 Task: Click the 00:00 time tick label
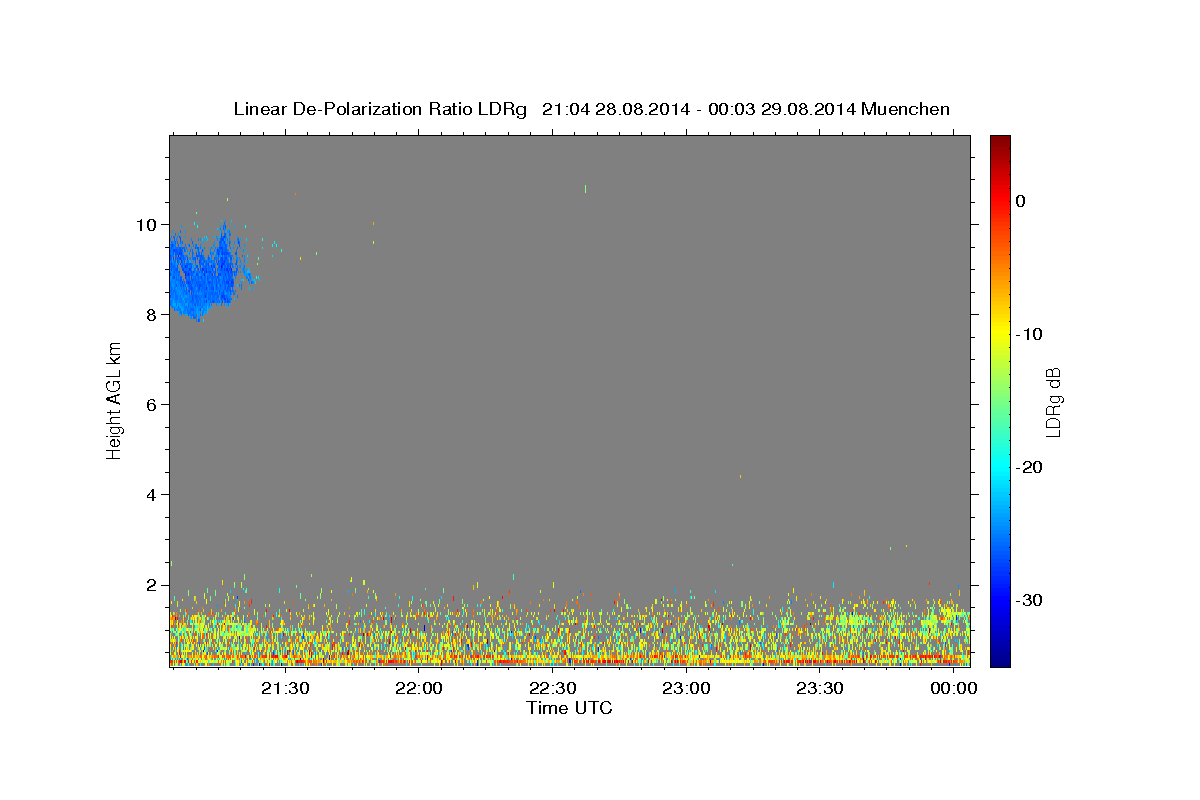coord(954,688)
